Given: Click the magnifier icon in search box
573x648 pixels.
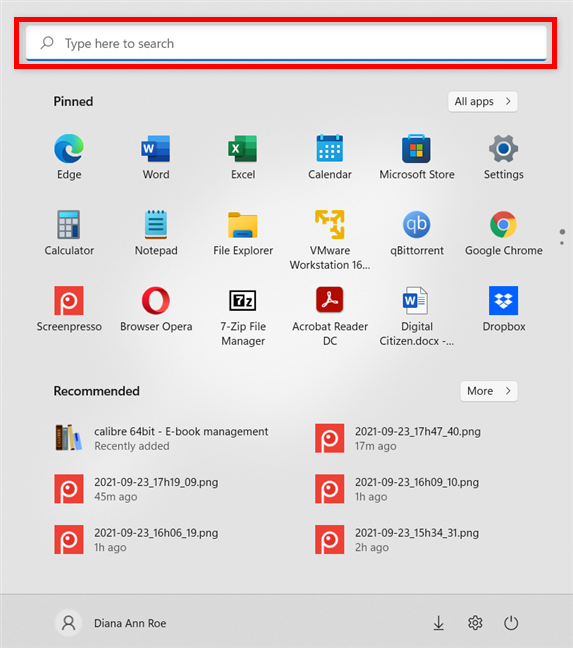Looking at the screenshot, I should point(47,43).
